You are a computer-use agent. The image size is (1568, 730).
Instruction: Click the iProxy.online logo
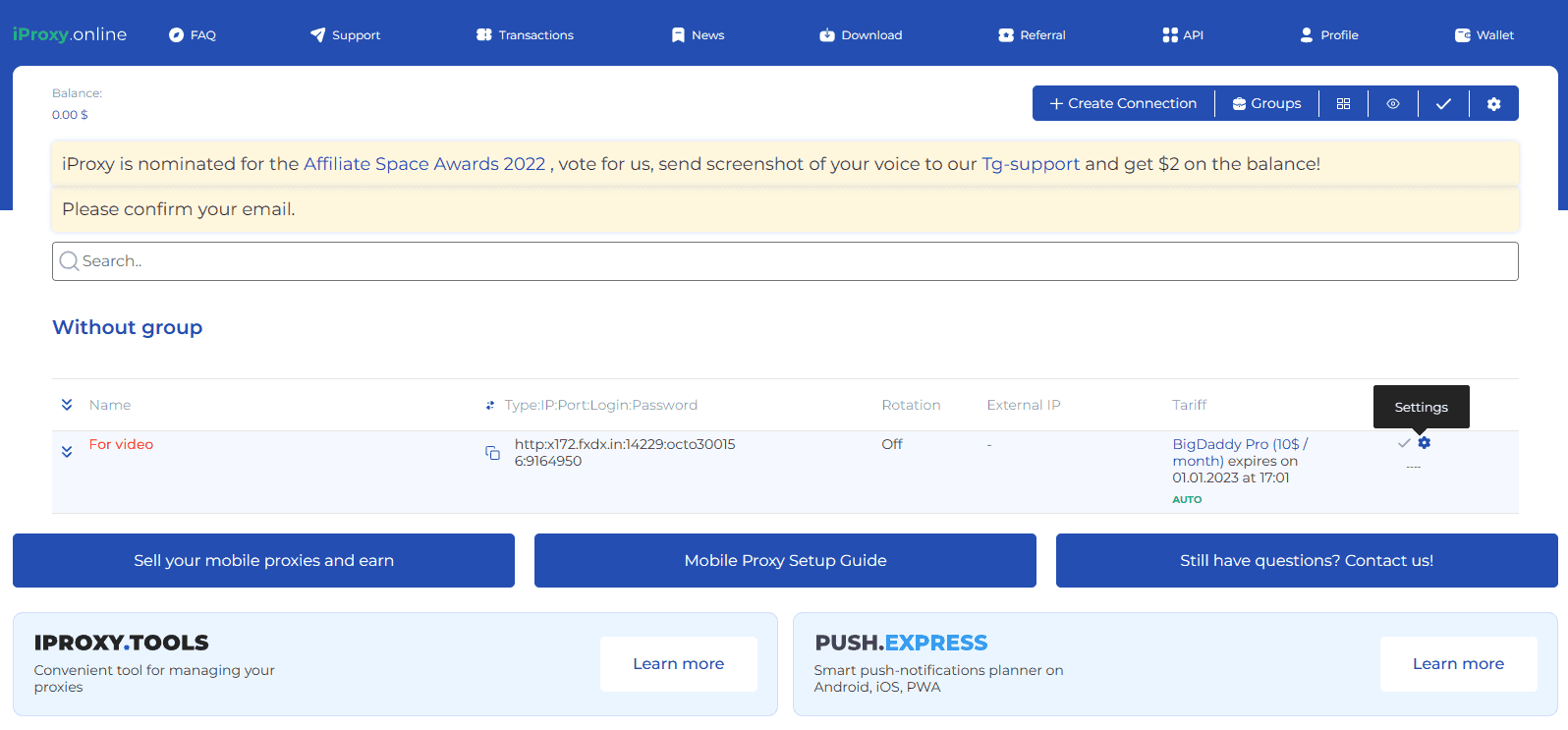point(70,34)
